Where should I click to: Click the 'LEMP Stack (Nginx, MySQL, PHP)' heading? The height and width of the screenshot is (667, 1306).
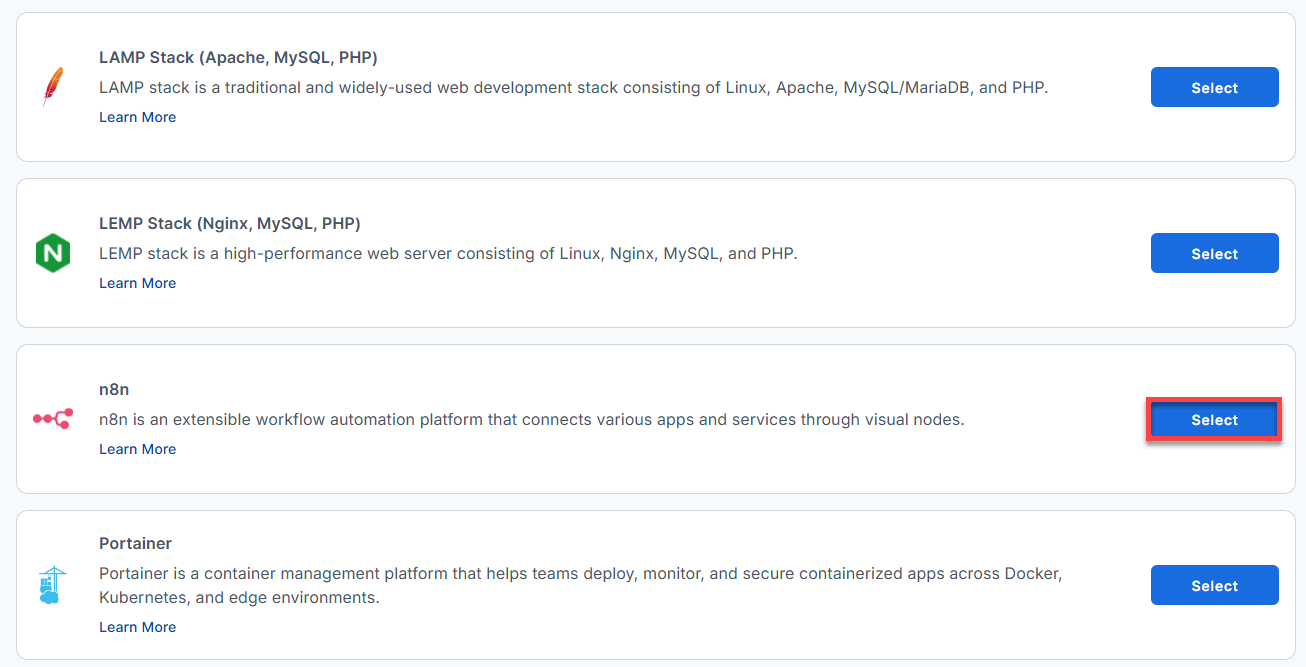(x=230, y=223)
